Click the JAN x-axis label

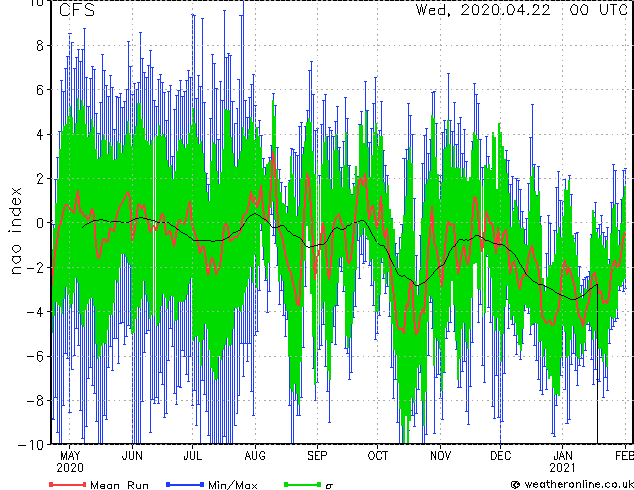tap(562, 456)
